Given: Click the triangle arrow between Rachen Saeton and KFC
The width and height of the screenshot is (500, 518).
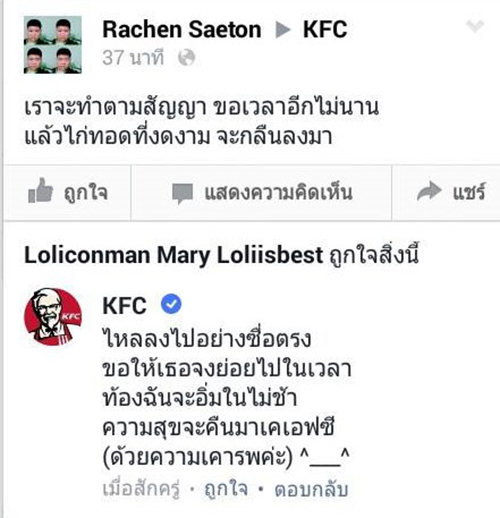Looking at the screenshot, I should pyautogui.click(x=283, y=30).
